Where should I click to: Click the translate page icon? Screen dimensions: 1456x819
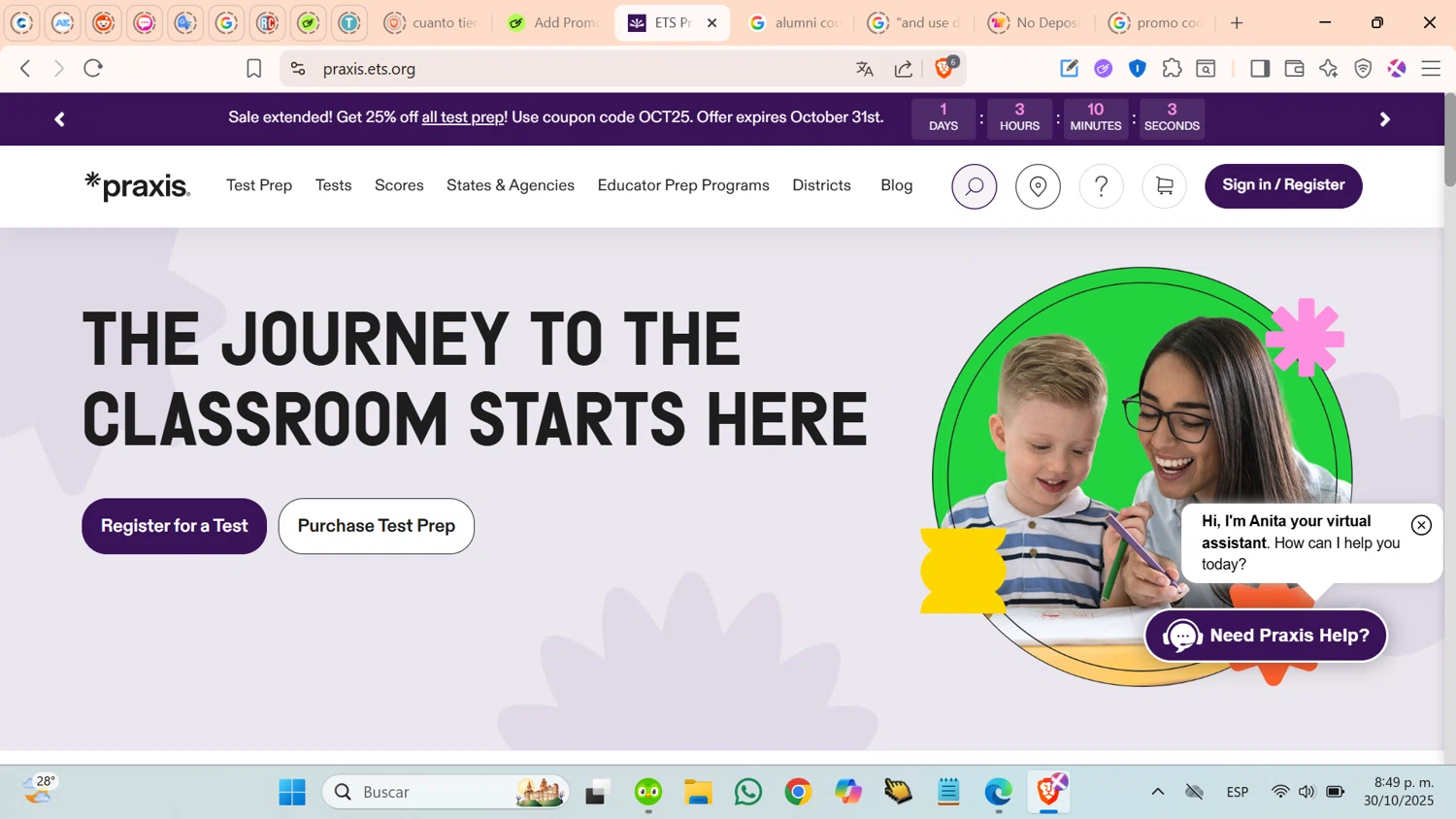865,68
